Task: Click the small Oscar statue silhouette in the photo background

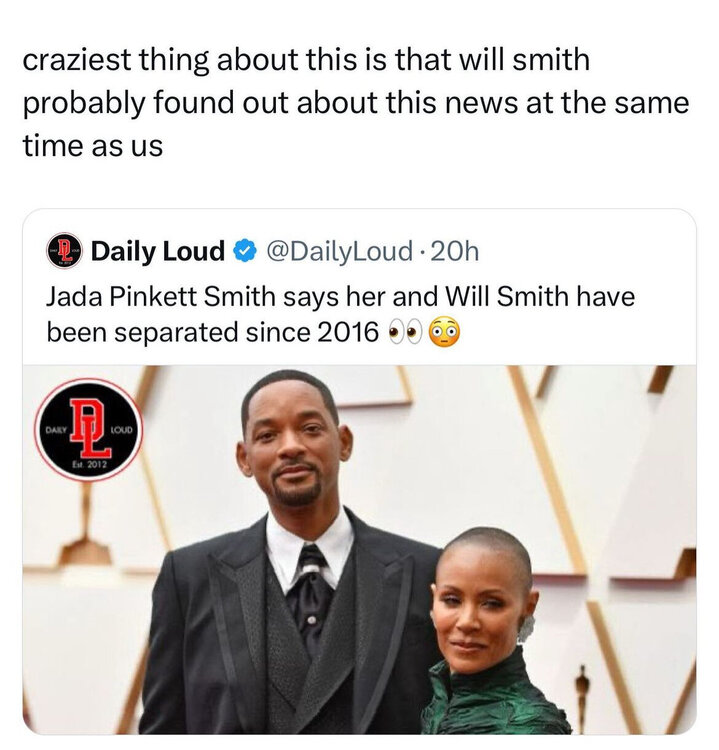Action: 582,694
